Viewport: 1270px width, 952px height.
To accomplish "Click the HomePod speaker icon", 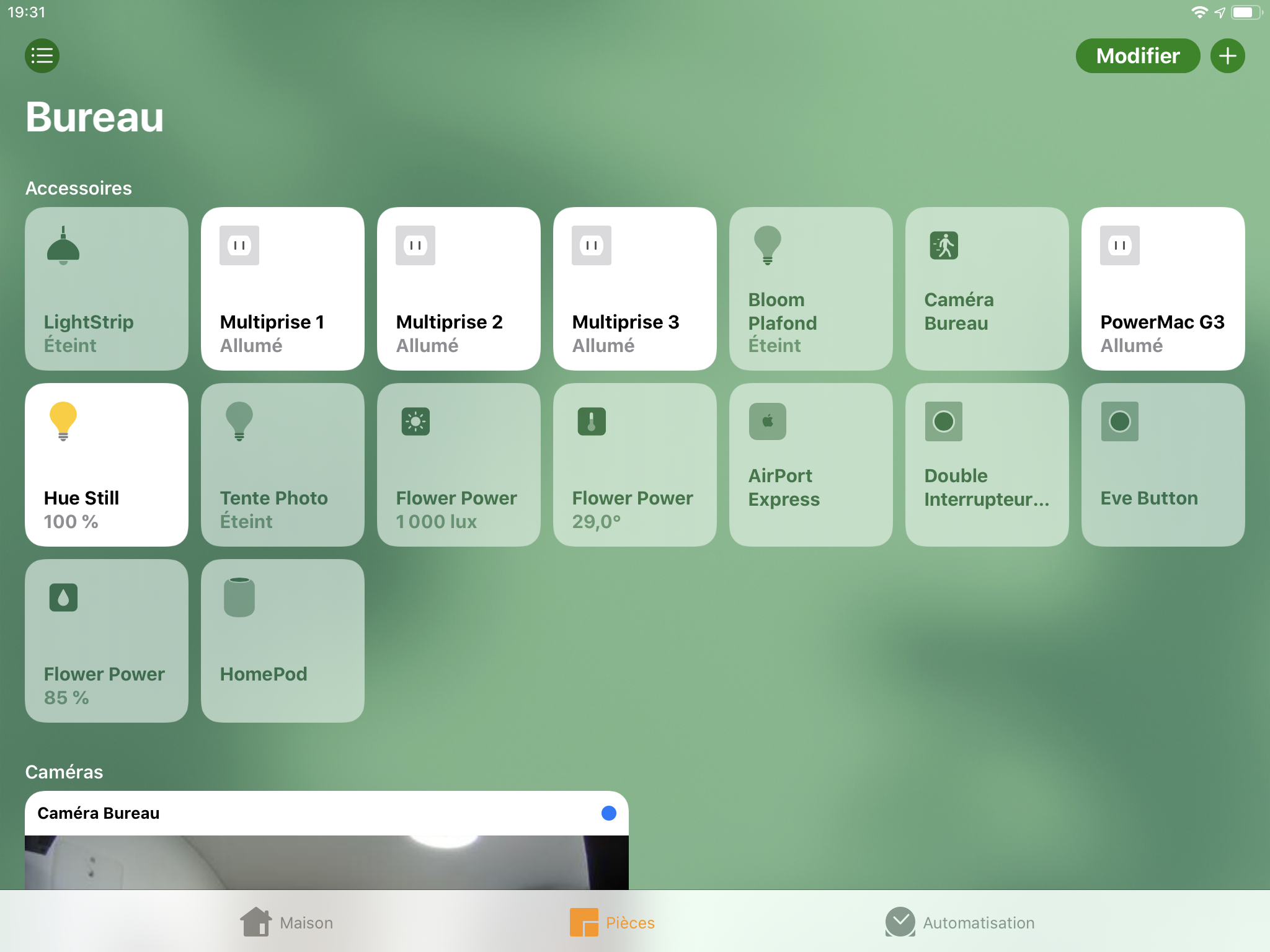I will 239,597.
